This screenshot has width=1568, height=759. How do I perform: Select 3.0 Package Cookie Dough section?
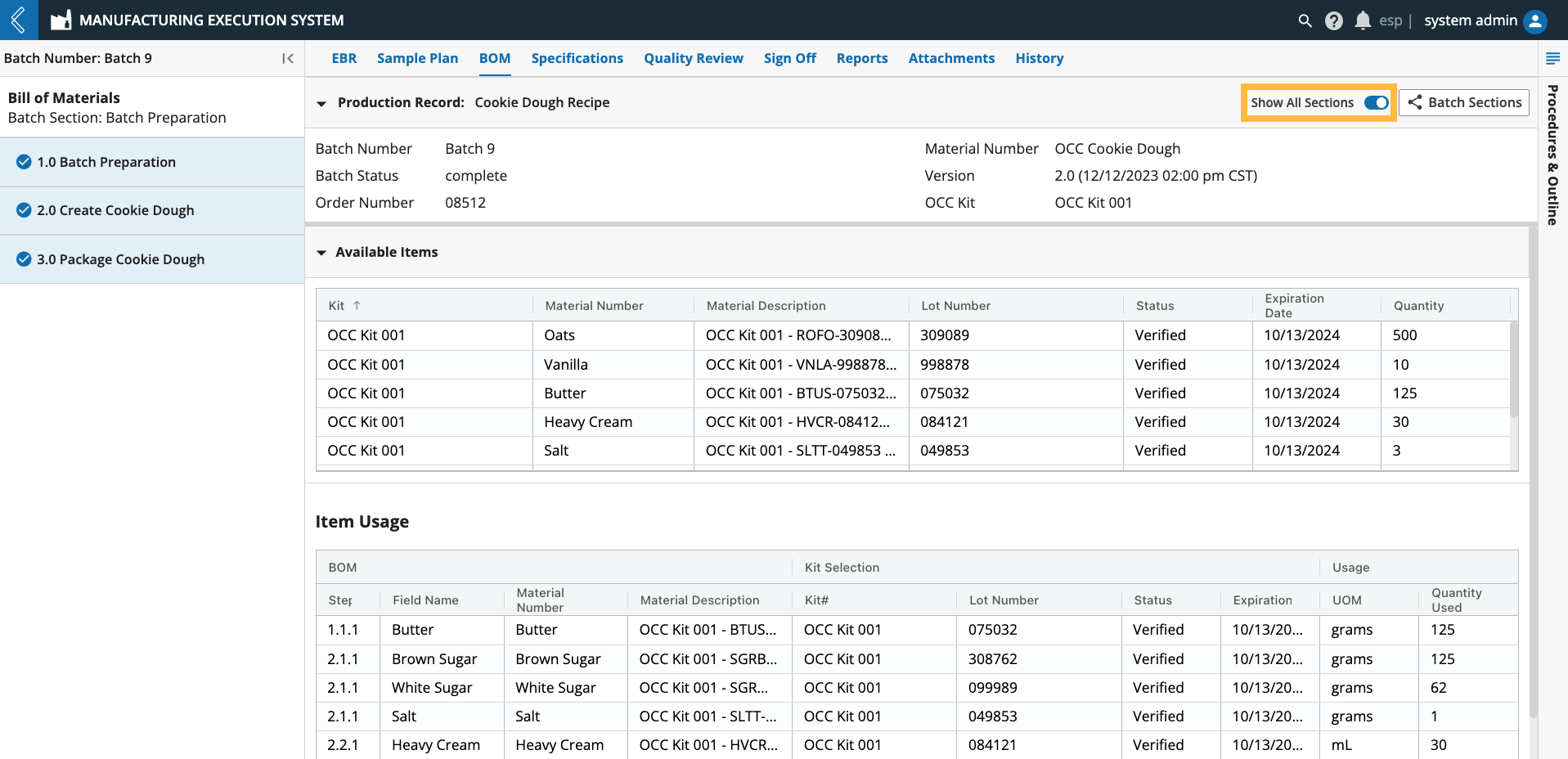152,259
